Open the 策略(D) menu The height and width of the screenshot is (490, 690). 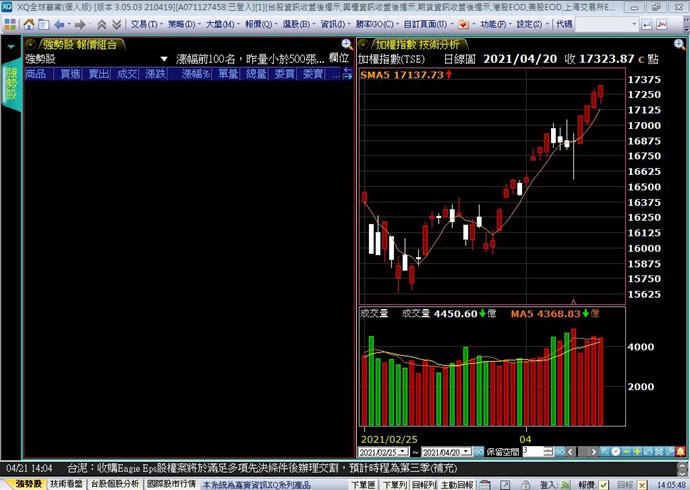tap(184, 25)
